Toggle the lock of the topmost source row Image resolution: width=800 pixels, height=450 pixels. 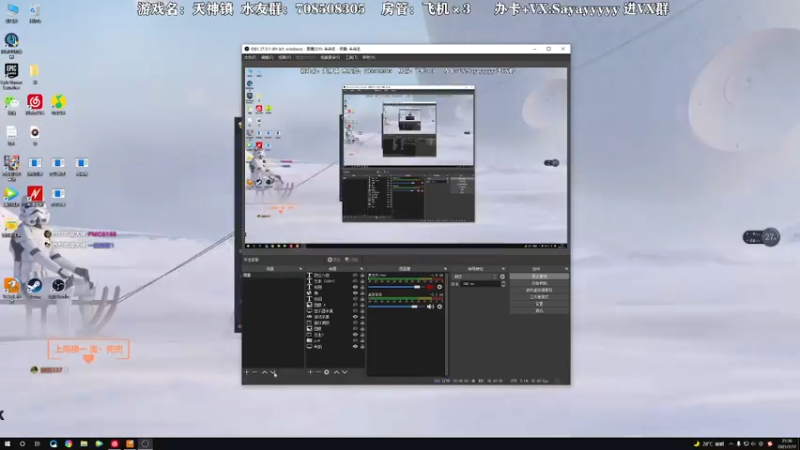coord(362,276)
